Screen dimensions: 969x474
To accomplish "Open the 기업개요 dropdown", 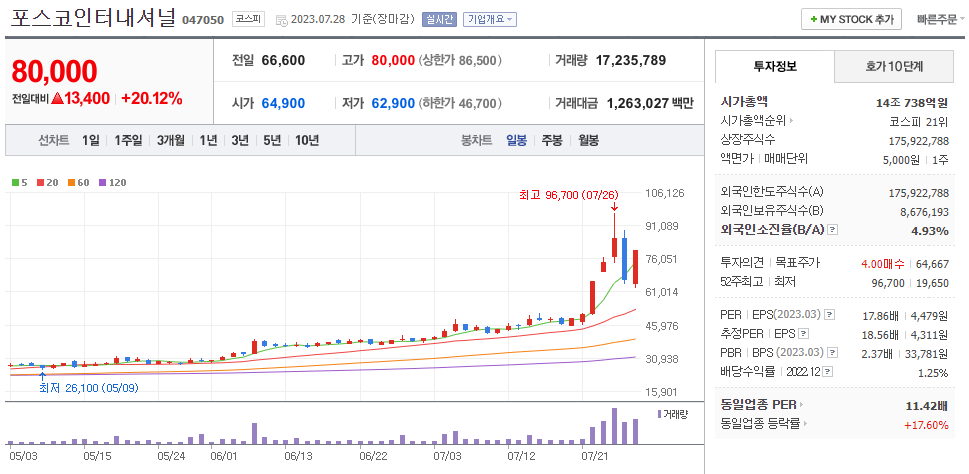I will pos(490,19).
